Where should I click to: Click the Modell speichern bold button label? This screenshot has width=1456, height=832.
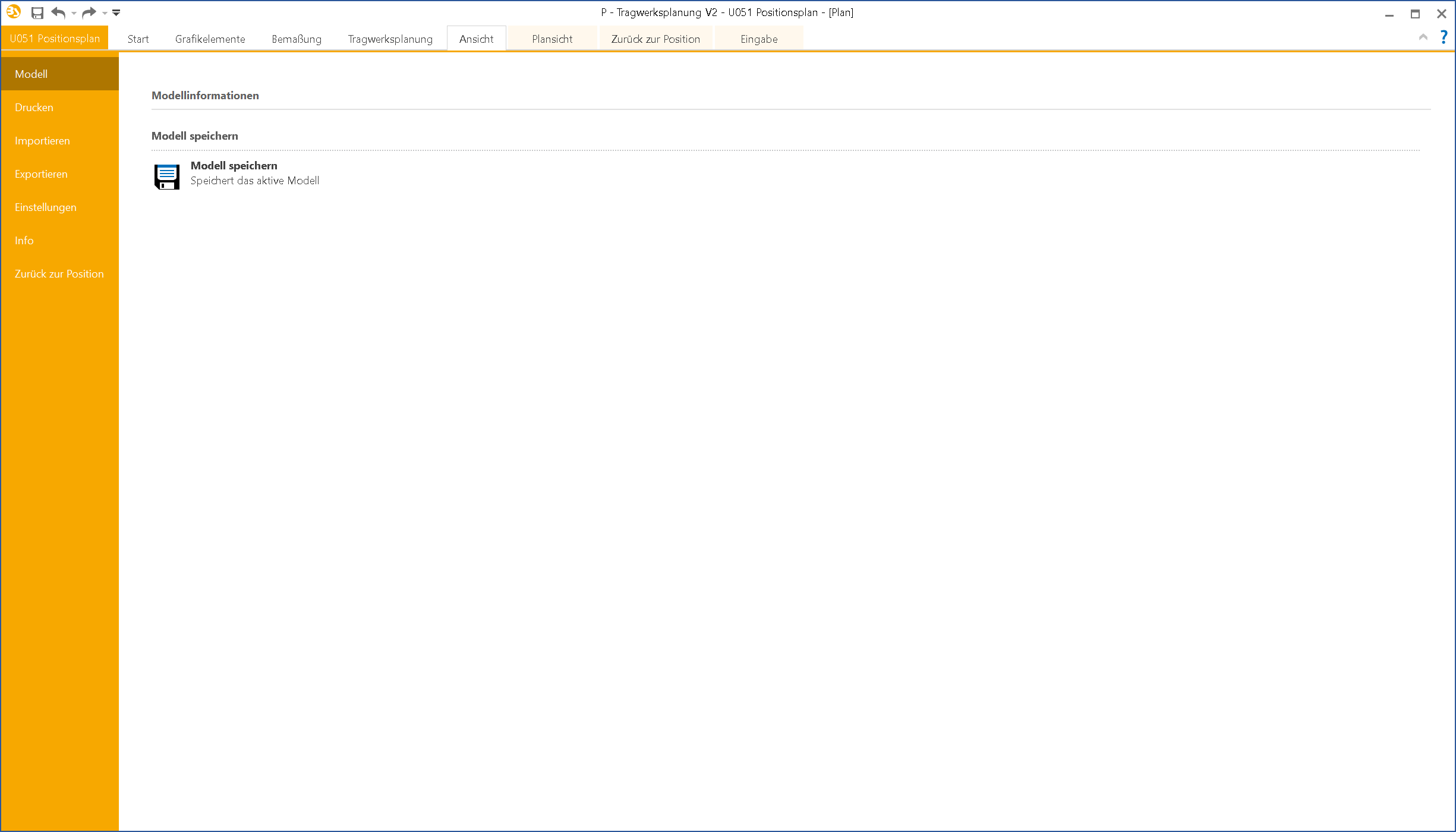[x=234, y=166]
